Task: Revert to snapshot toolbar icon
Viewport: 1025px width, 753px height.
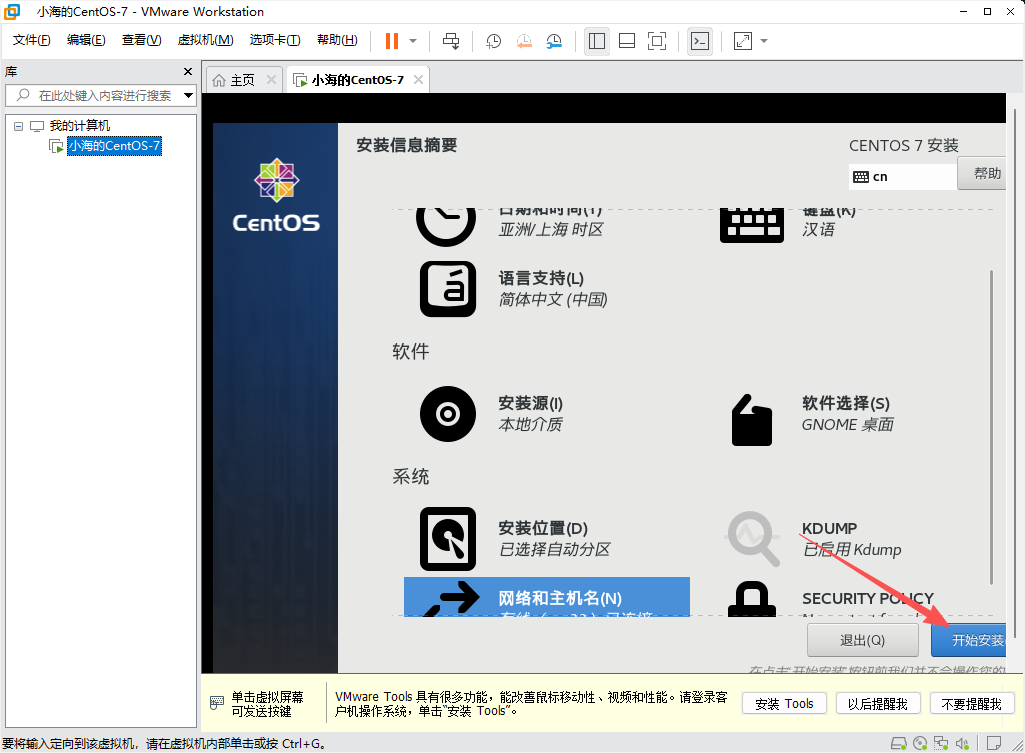Action: tap(524, 41)
